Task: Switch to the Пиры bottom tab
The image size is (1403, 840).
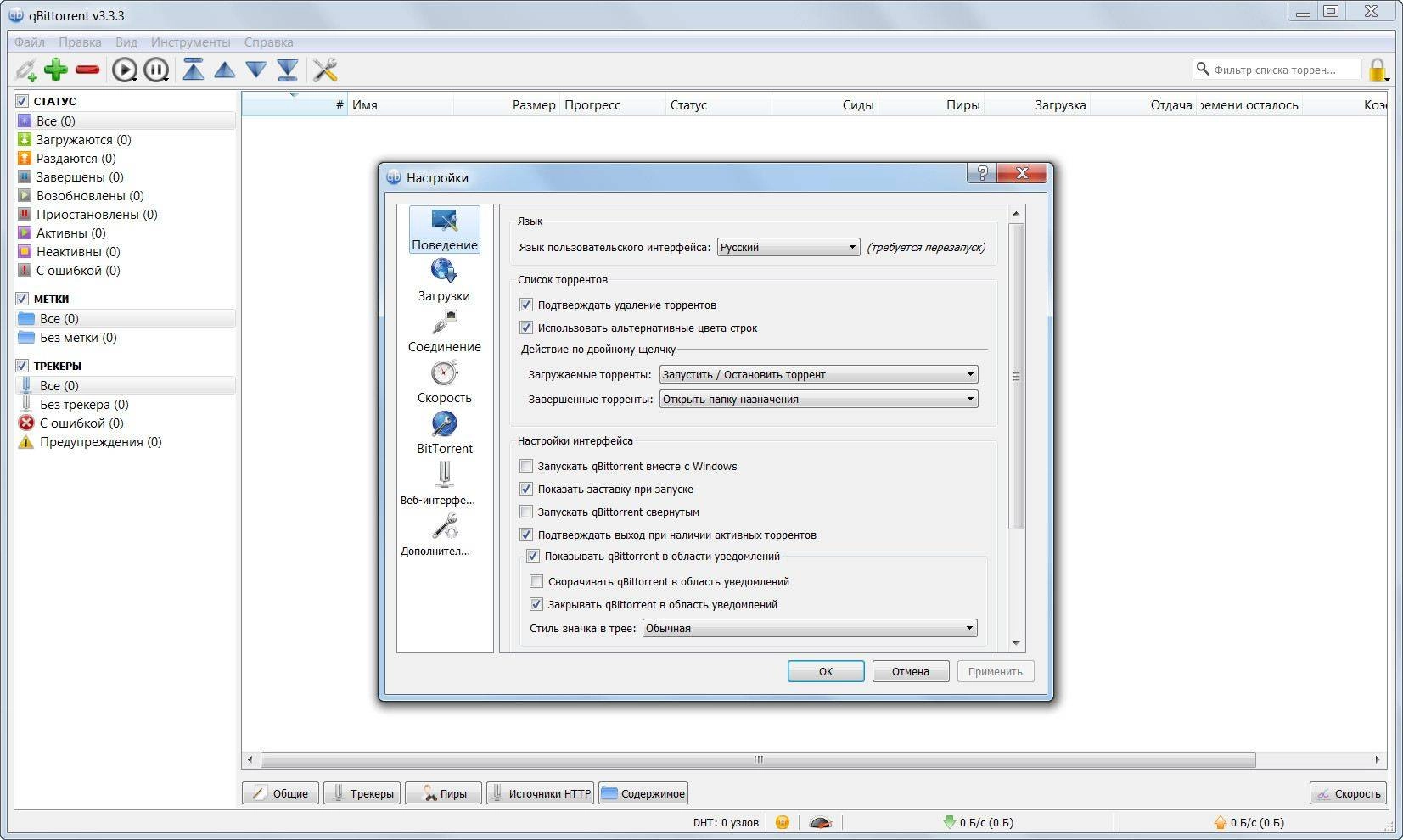Action: coord(443,793)
